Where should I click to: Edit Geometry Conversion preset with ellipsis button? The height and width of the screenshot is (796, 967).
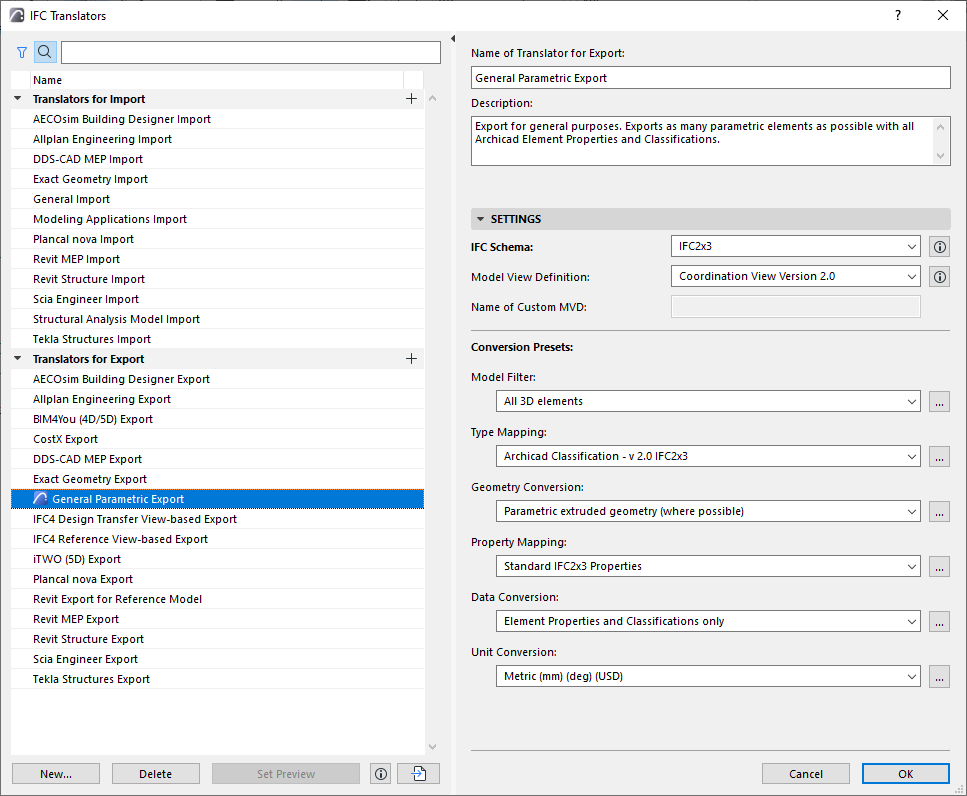point(939,511)
